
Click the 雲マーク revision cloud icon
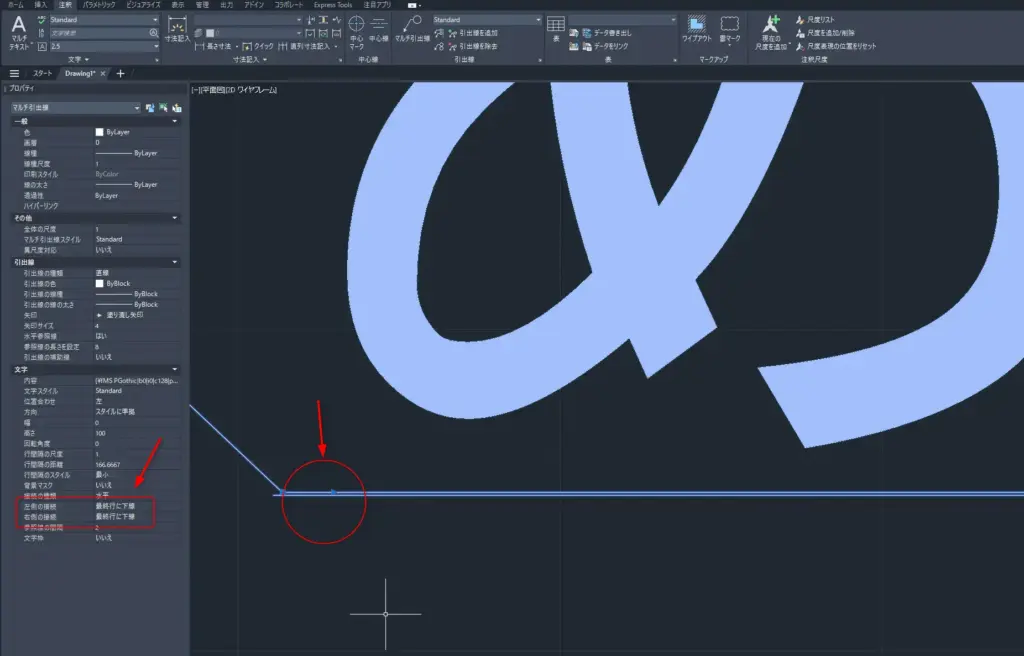pyautogui.click(x=730, y=26)
